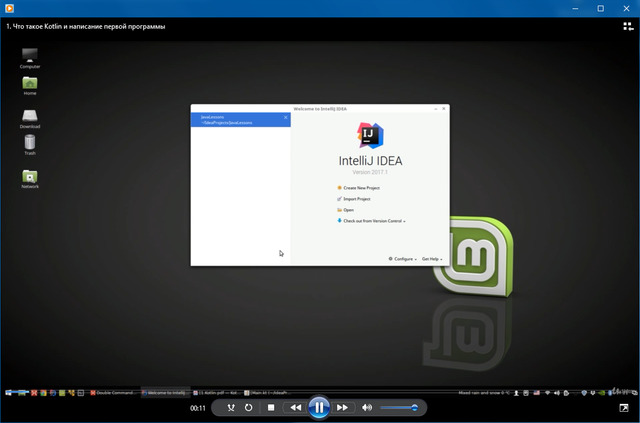The width and height of the screenshot is (640, 423).
Task: Toggle the shuffle playback mode
Action: point(230,408)
